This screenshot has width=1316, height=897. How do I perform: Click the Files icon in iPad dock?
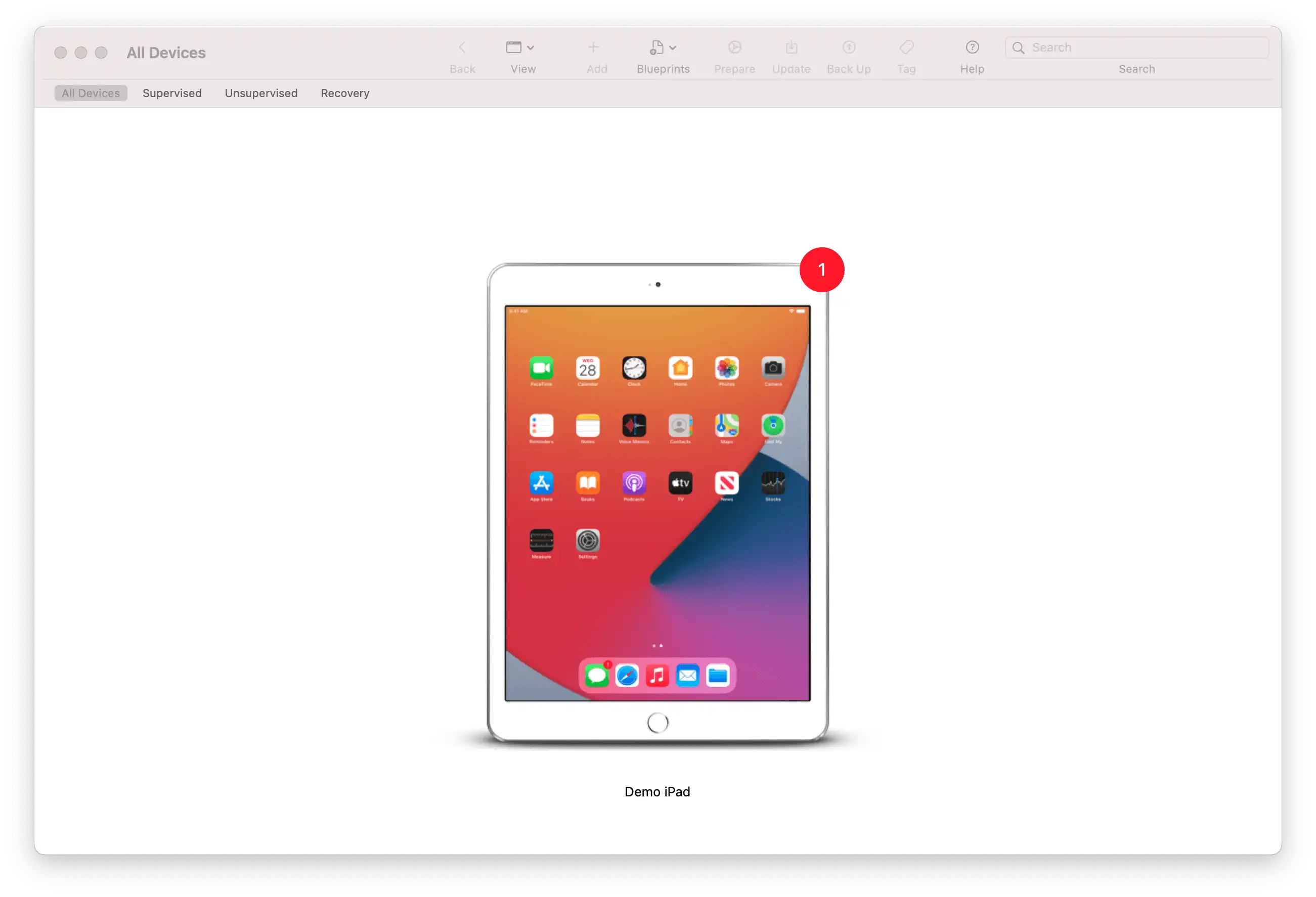(x=718, y=676)
